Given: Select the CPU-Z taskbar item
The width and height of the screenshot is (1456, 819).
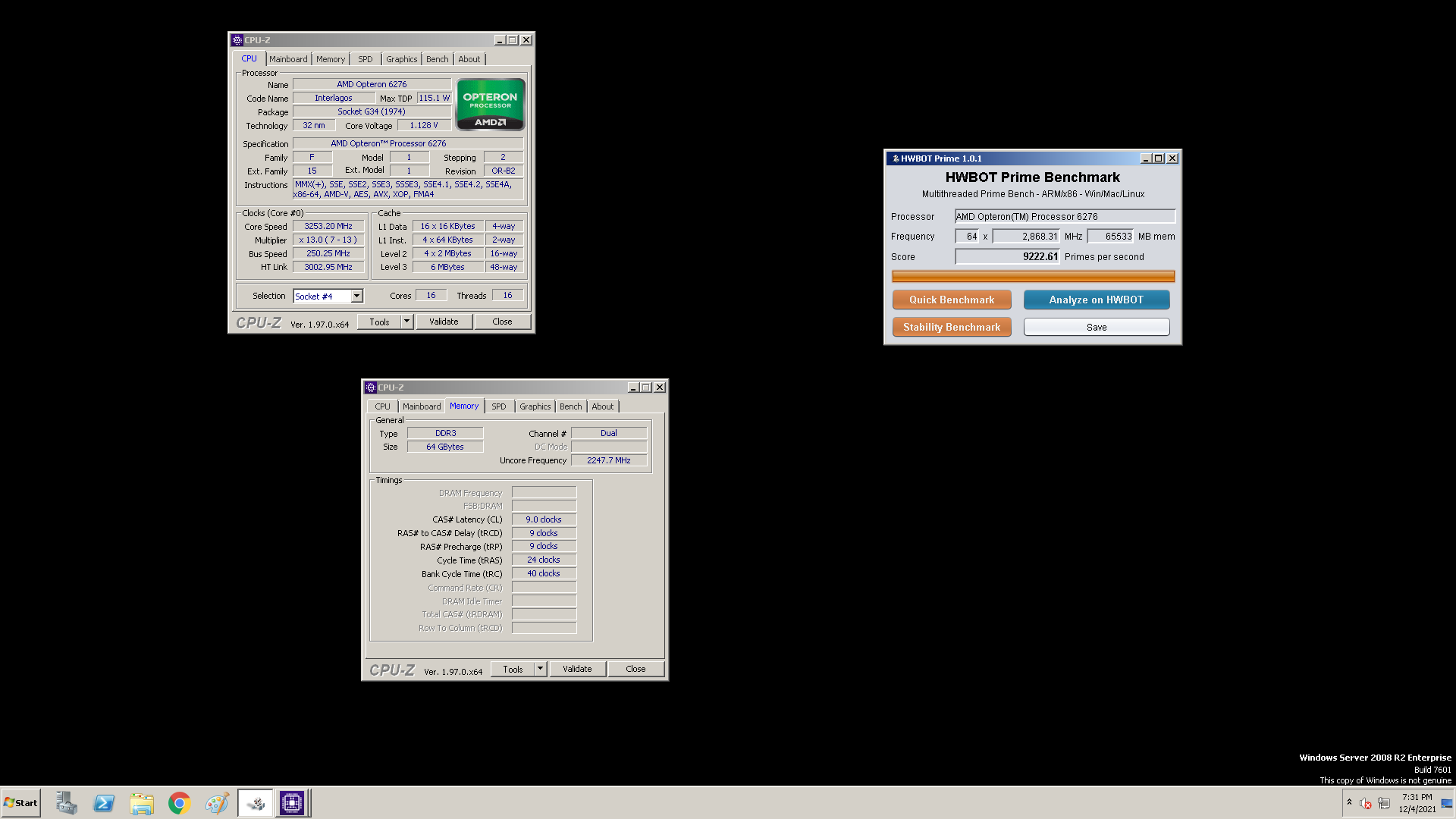Looking at the screenshot, I should pos(292,803).
